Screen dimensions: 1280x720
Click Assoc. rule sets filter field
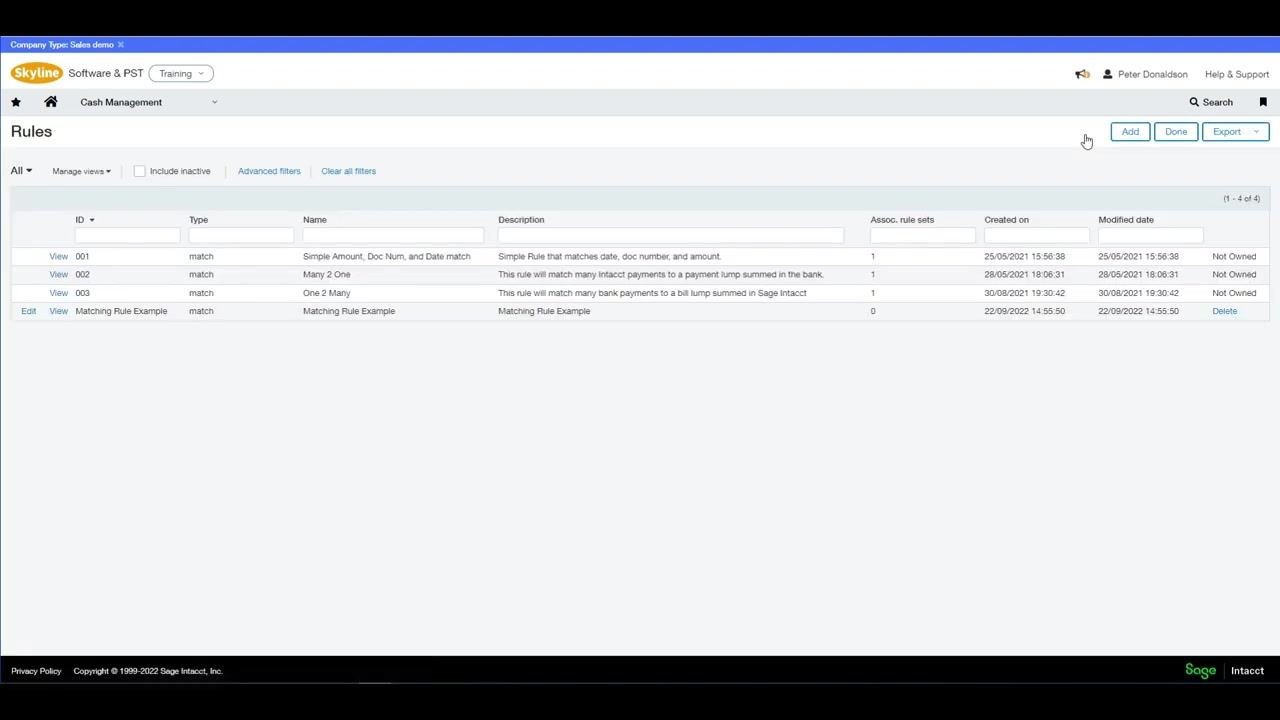click(x=923, y=236)
